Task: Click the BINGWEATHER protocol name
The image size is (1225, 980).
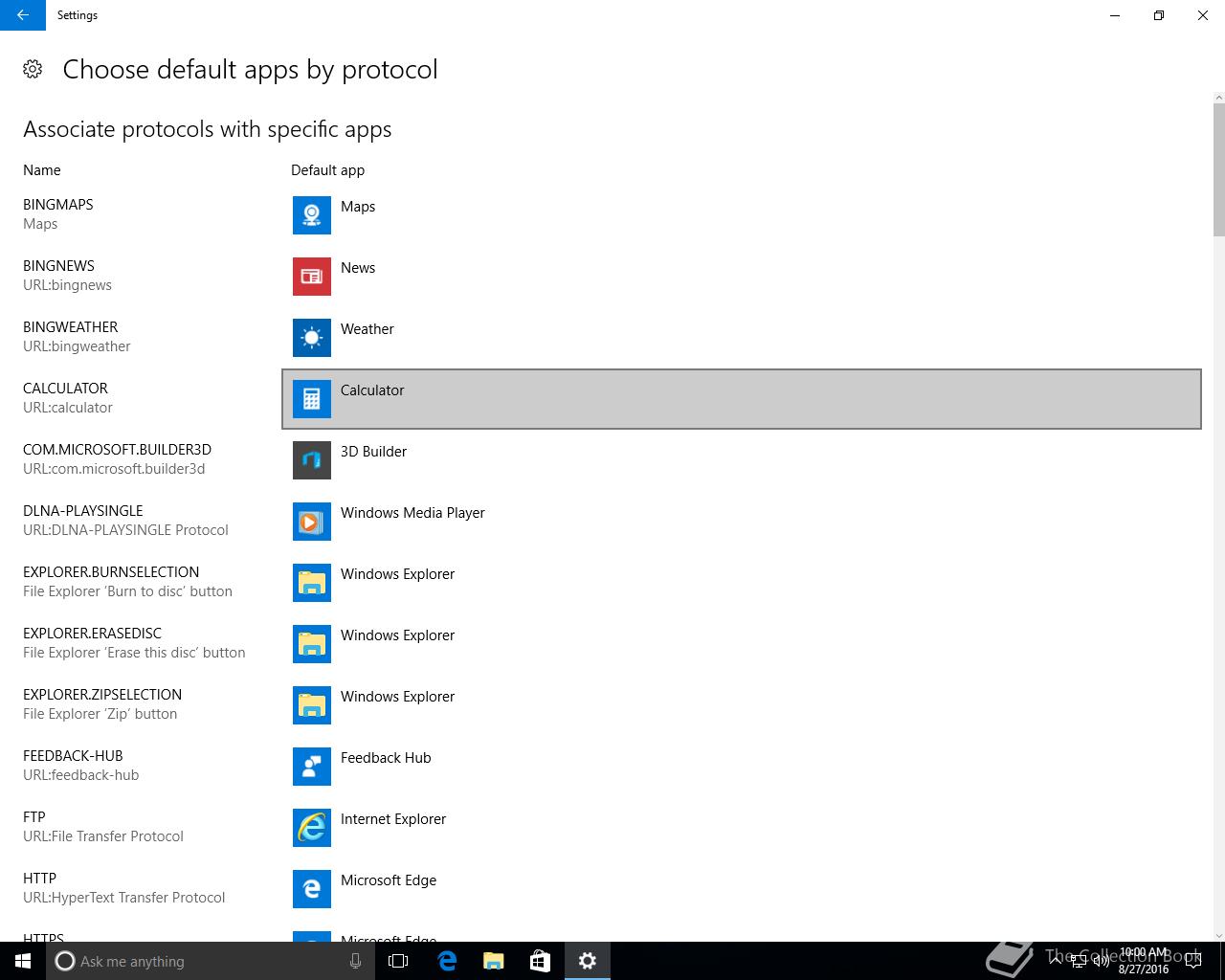Action: coord(71,327)
